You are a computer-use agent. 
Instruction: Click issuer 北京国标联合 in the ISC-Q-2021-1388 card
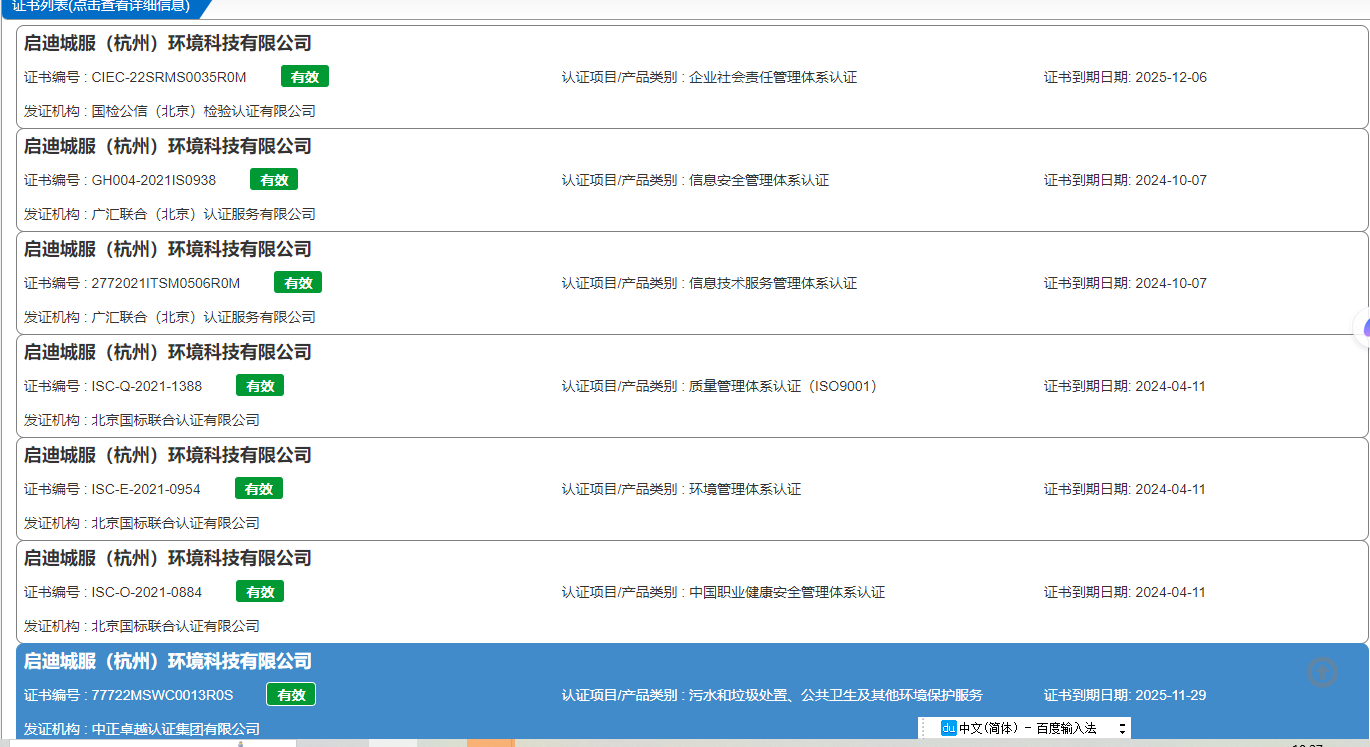point(176,420)
